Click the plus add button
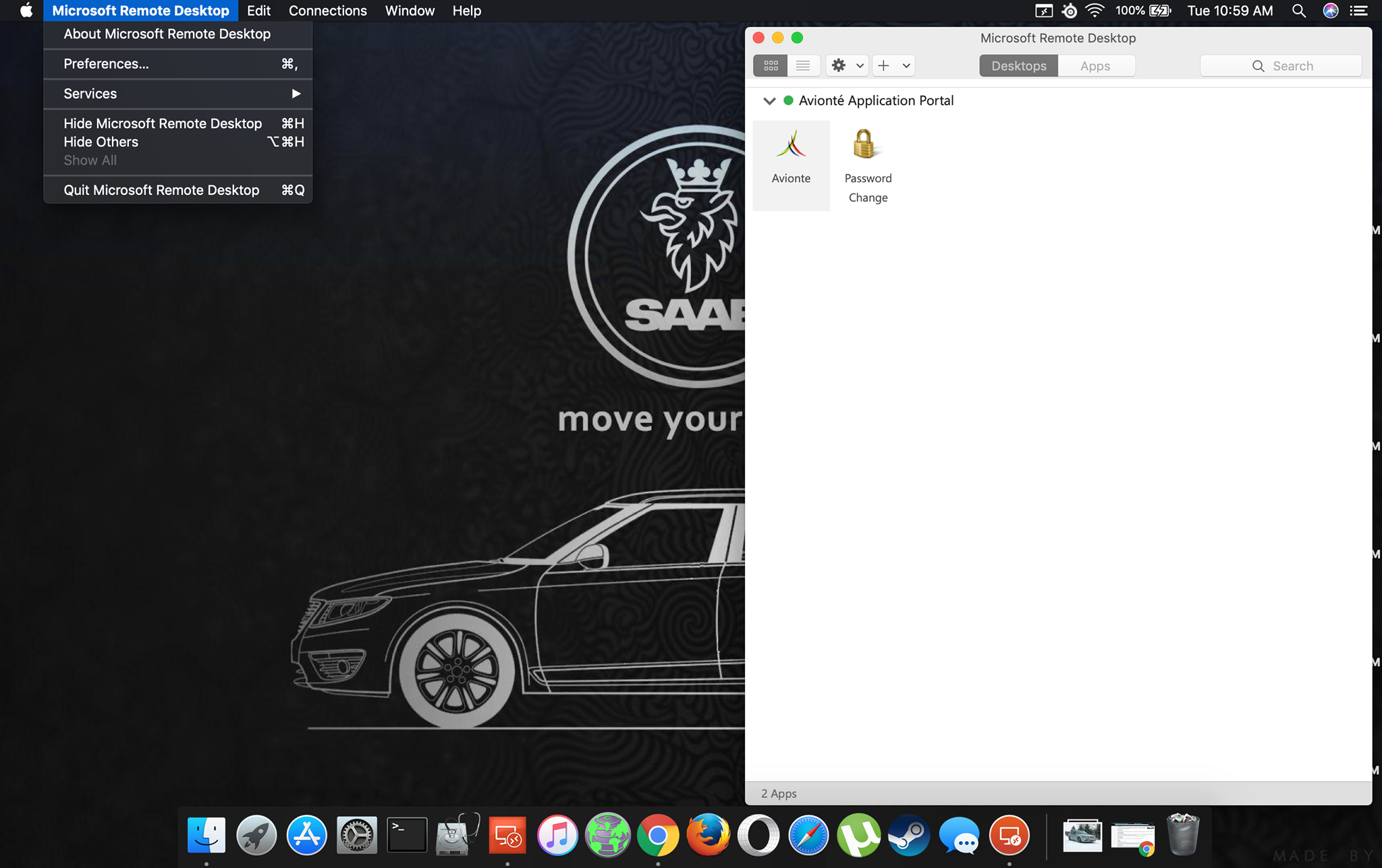Viewport: 1382px width, 868px height. (x=883, y=65)
